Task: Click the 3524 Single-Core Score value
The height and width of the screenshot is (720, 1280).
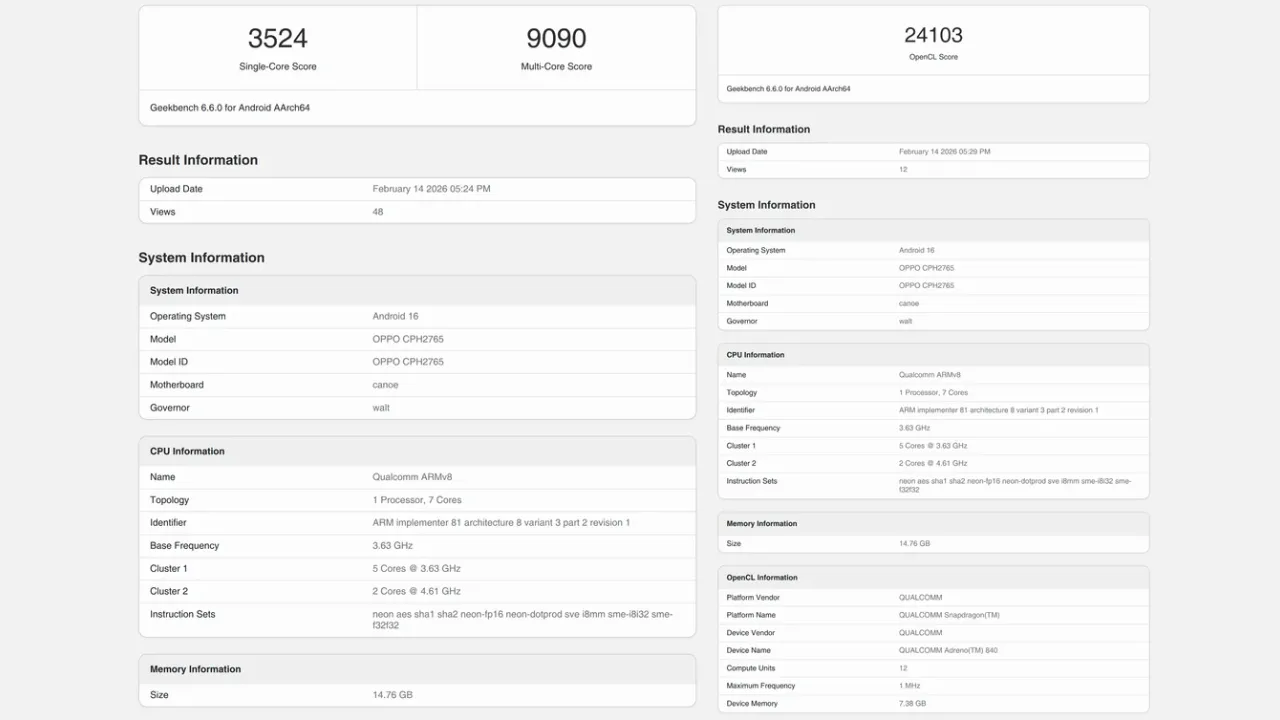Action: 277,39
